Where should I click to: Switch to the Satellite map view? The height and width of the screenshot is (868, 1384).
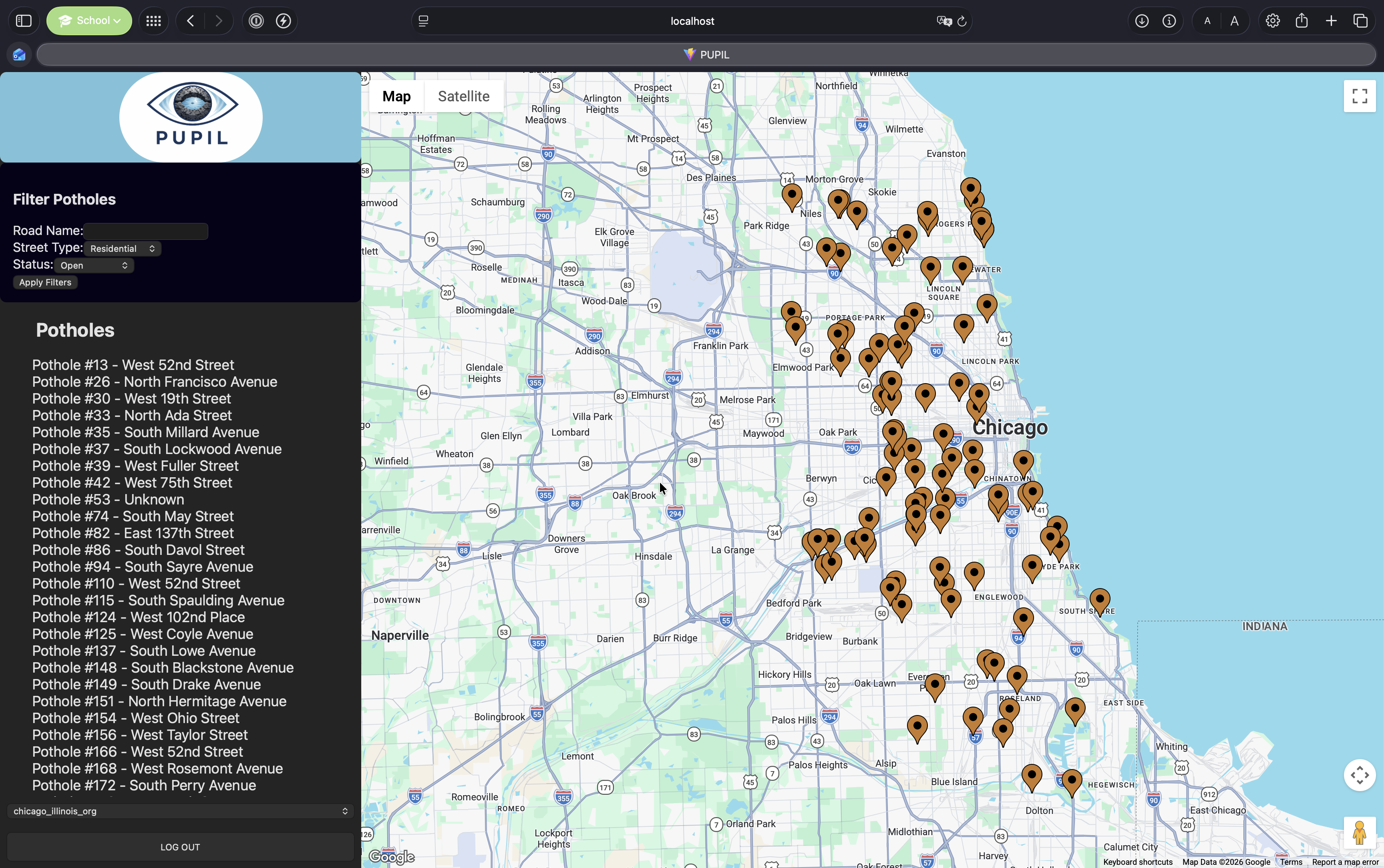[463, 96]
